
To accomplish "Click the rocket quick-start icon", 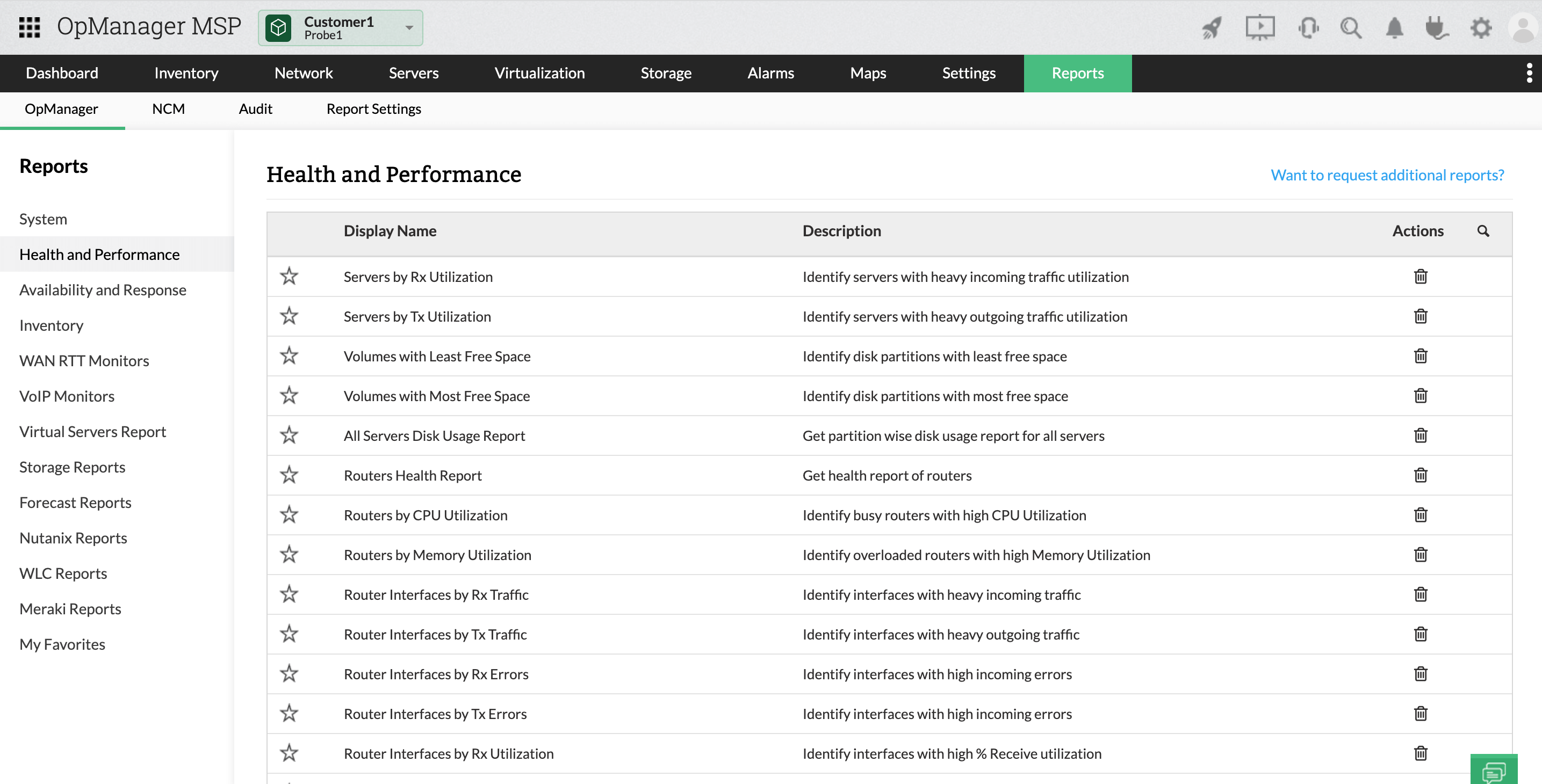I will click(1212, 27).
